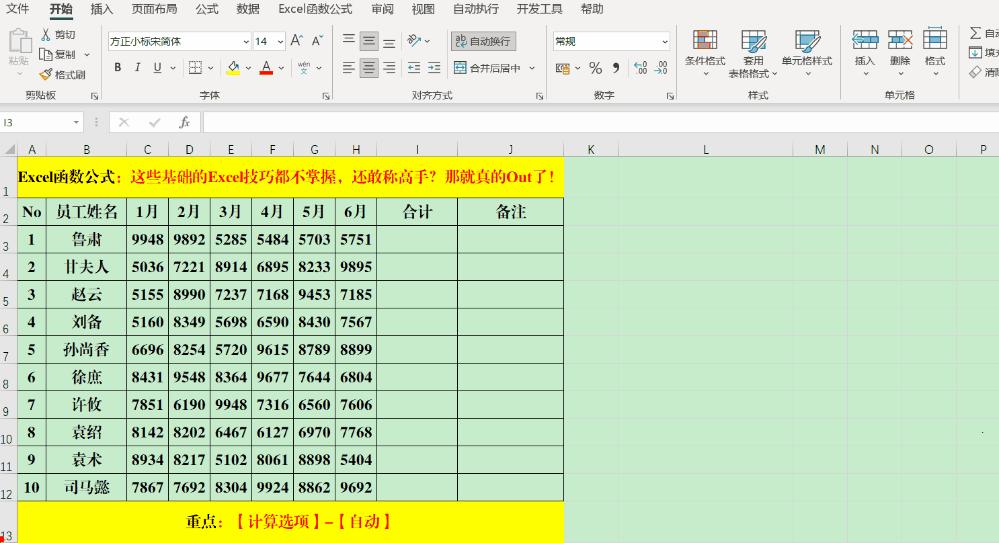Viewport: 999px width, 543px height.
Task: Select cell containing 司马懿
Action: coord(87,488)
